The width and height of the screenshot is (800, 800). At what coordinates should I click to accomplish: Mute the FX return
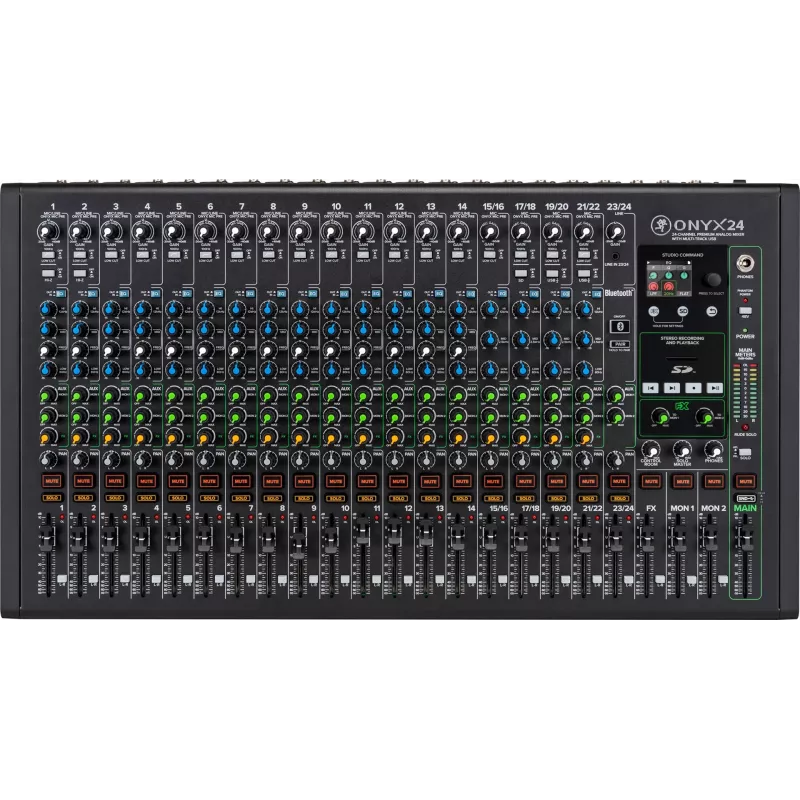651,481
